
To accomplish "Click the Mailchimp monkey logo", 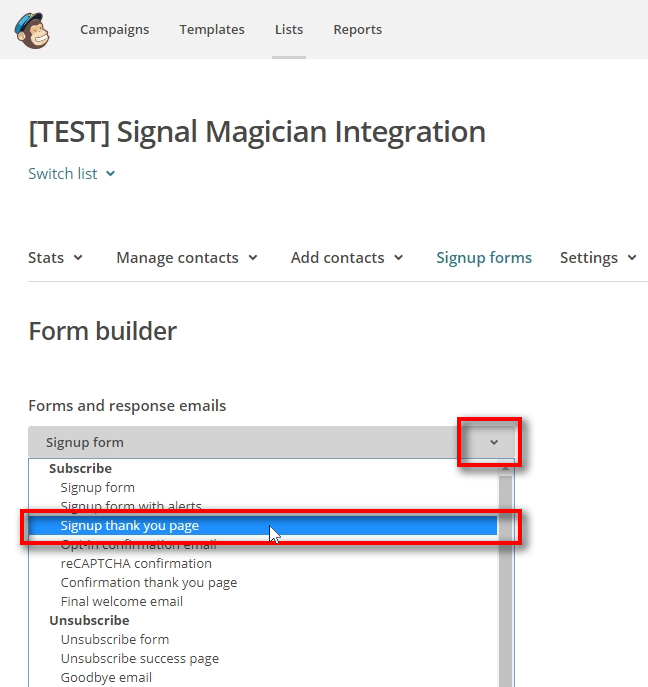I will (32, 30).
